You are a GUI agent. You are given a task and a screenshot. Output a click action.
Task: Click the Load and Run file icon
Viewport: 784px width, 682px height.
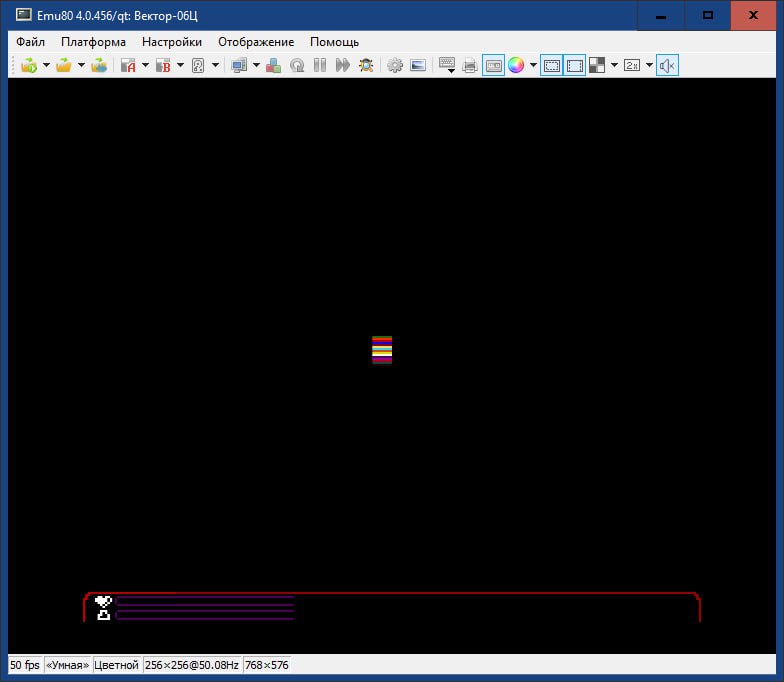29,66
